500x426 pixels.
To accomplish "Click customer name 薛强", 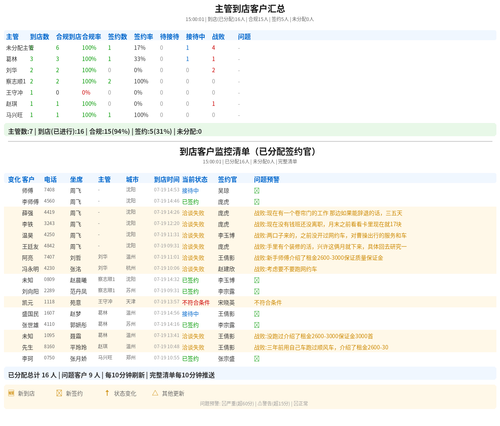I will [x=27, y=213].
